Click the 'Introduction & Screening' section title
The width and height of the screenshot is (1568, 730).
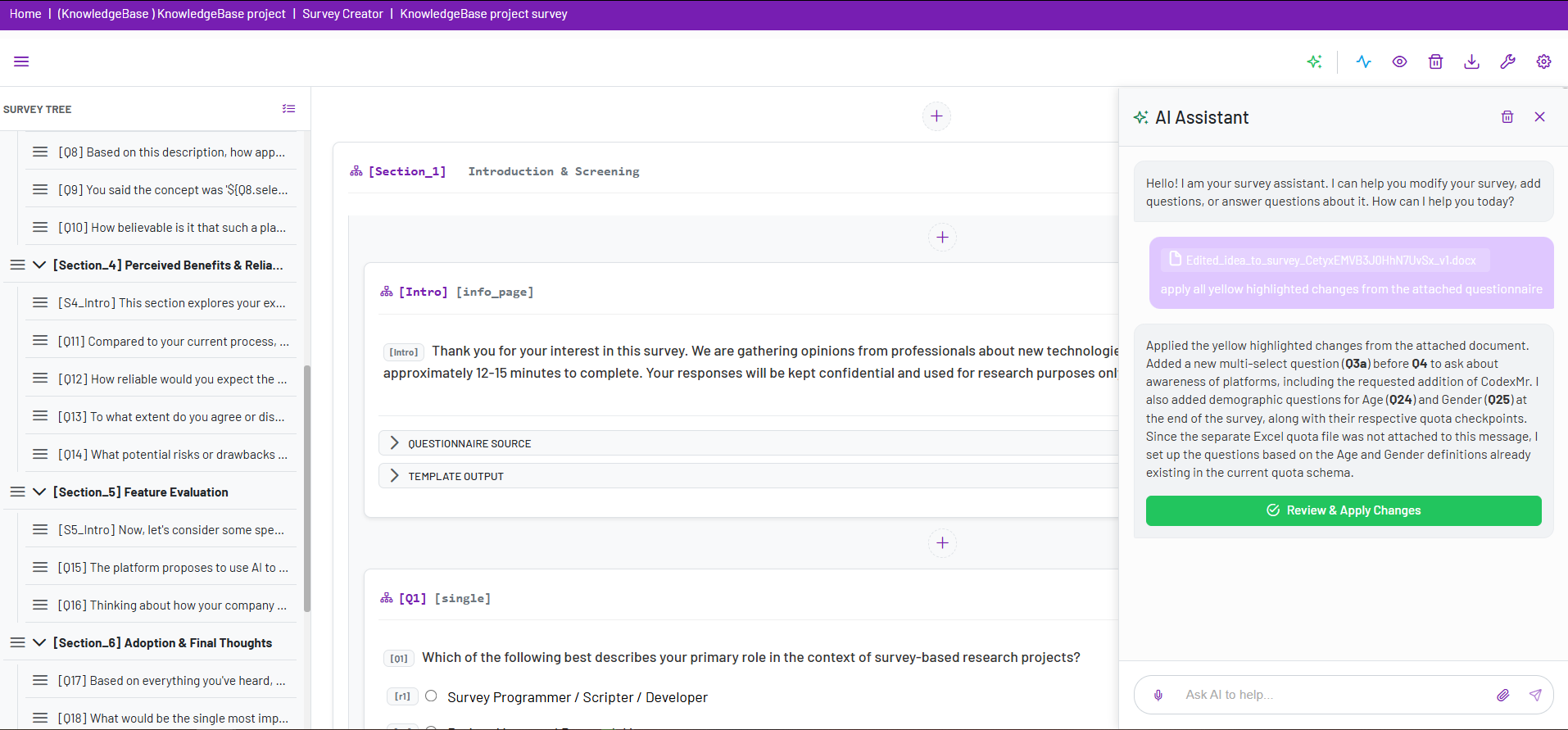click(x=554, y=171)
